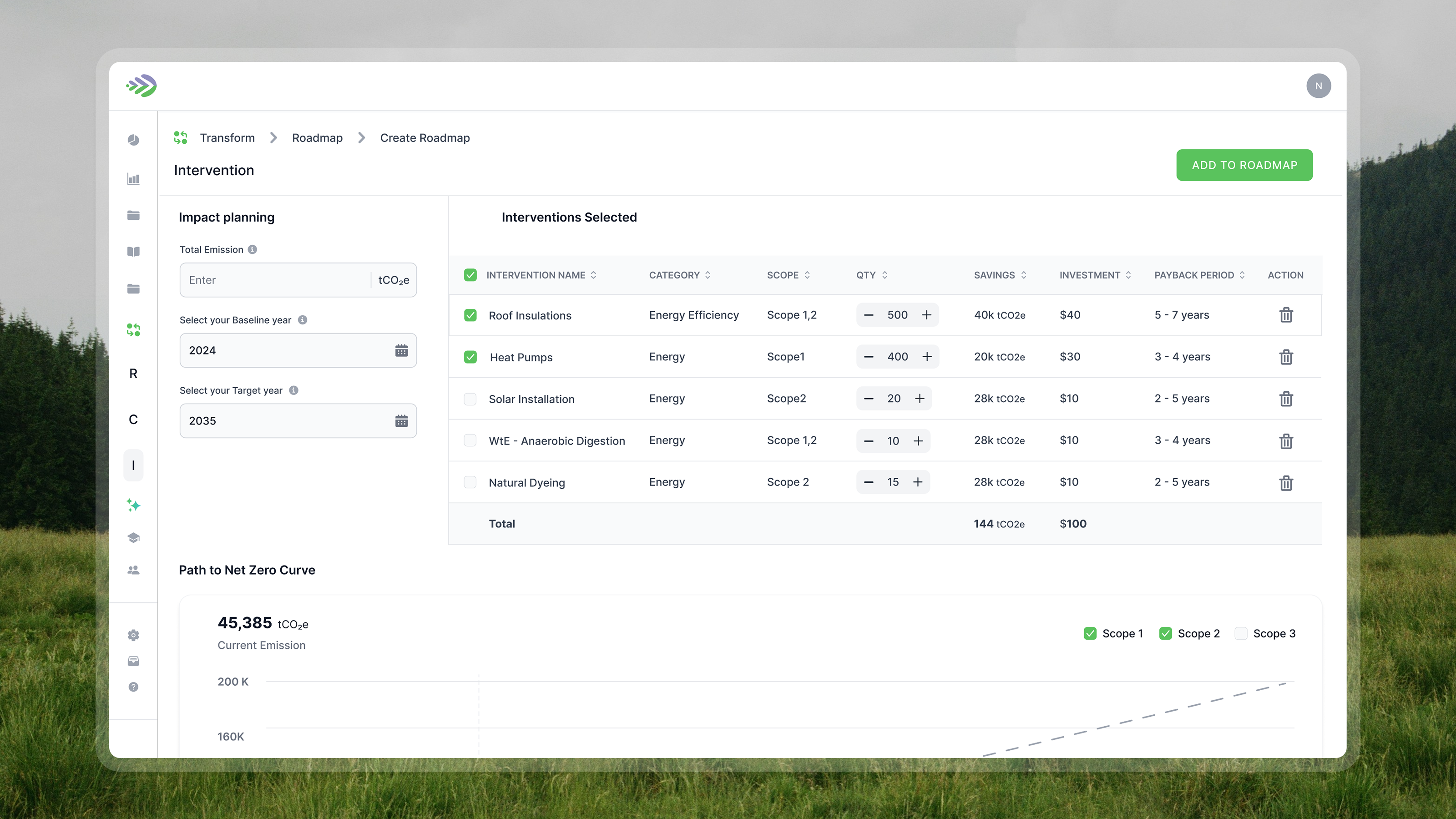The height and width of the screenshot is (819, 1456).
Task: Open the dashboard pie chart icon
Action: click(x=133, y=140)
